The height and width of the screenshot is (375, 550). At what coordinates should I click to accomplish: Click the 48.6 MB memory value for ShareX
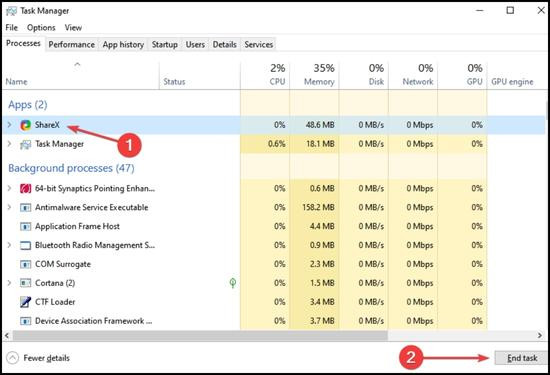pos(320,125)
